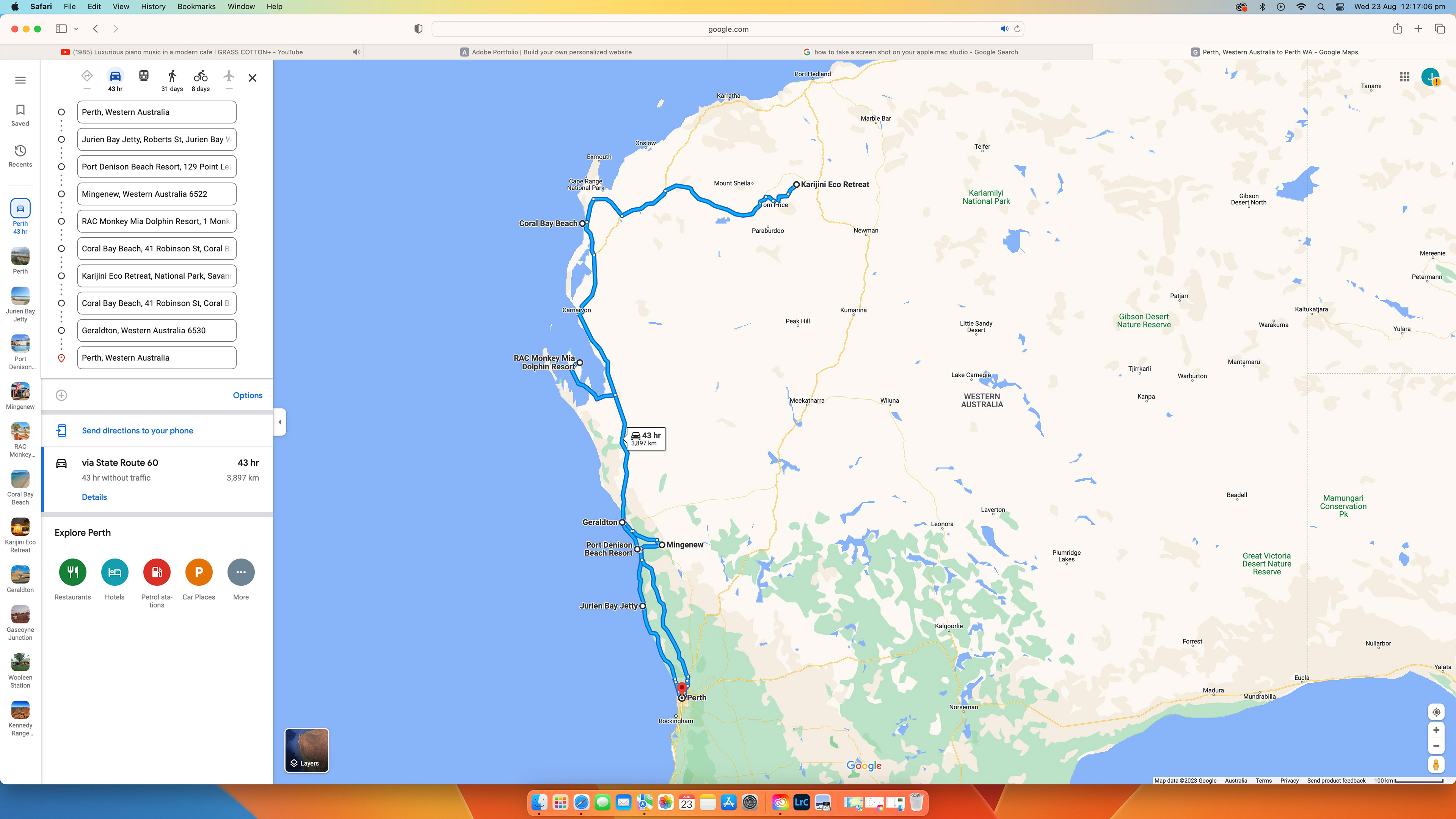
Task: Show your location on the map
Action: pos(1436,712)
